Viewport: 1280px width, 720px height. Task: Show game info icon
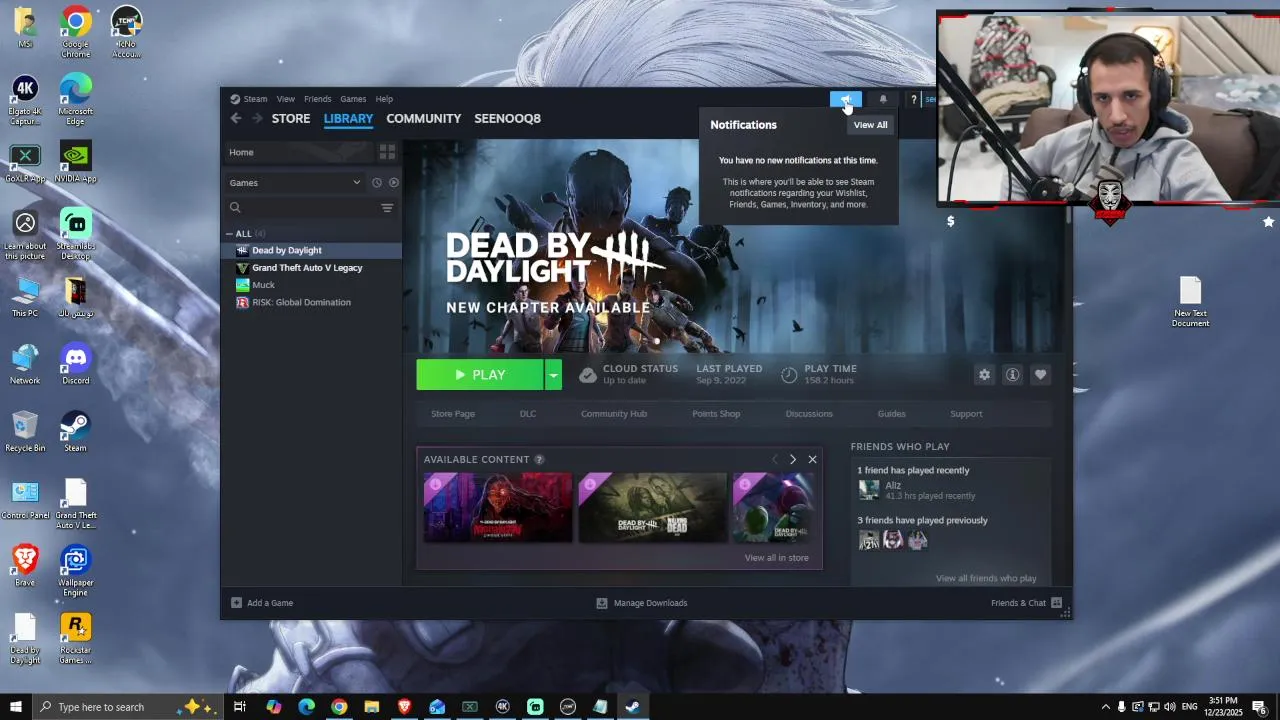[x=1012, y=374]
